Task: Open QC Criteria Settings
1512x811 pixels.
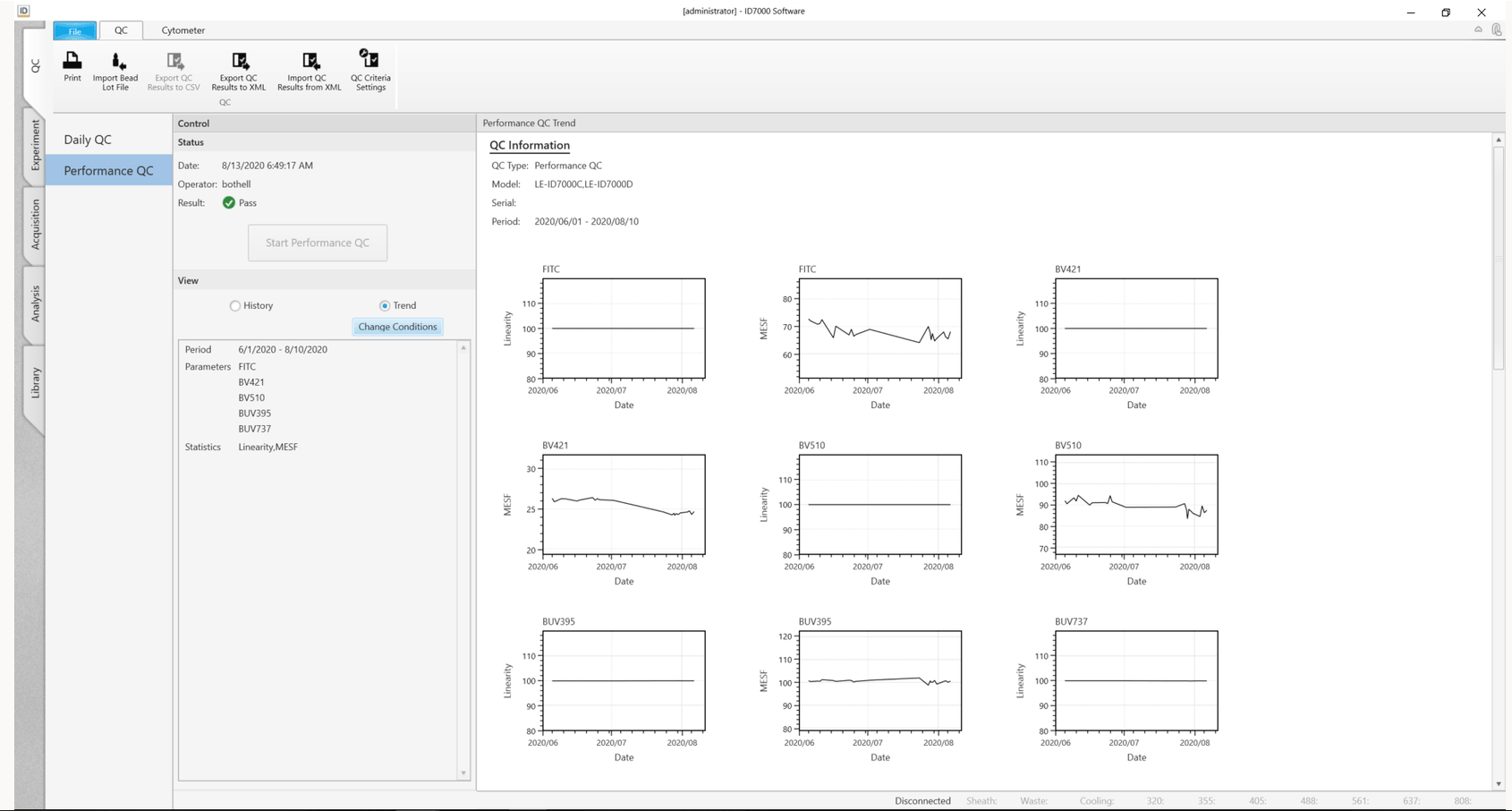Action: (x=370, y=60)
